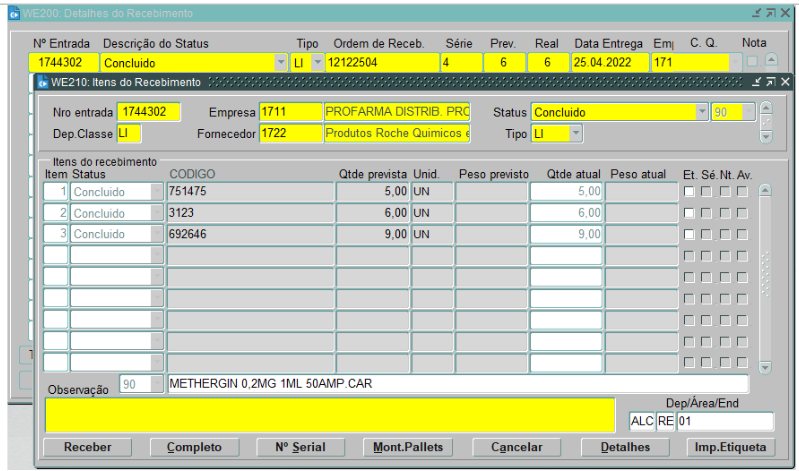
Task: Toggle Et. checkbox for item 3123
Action: [x=689, y=213]
